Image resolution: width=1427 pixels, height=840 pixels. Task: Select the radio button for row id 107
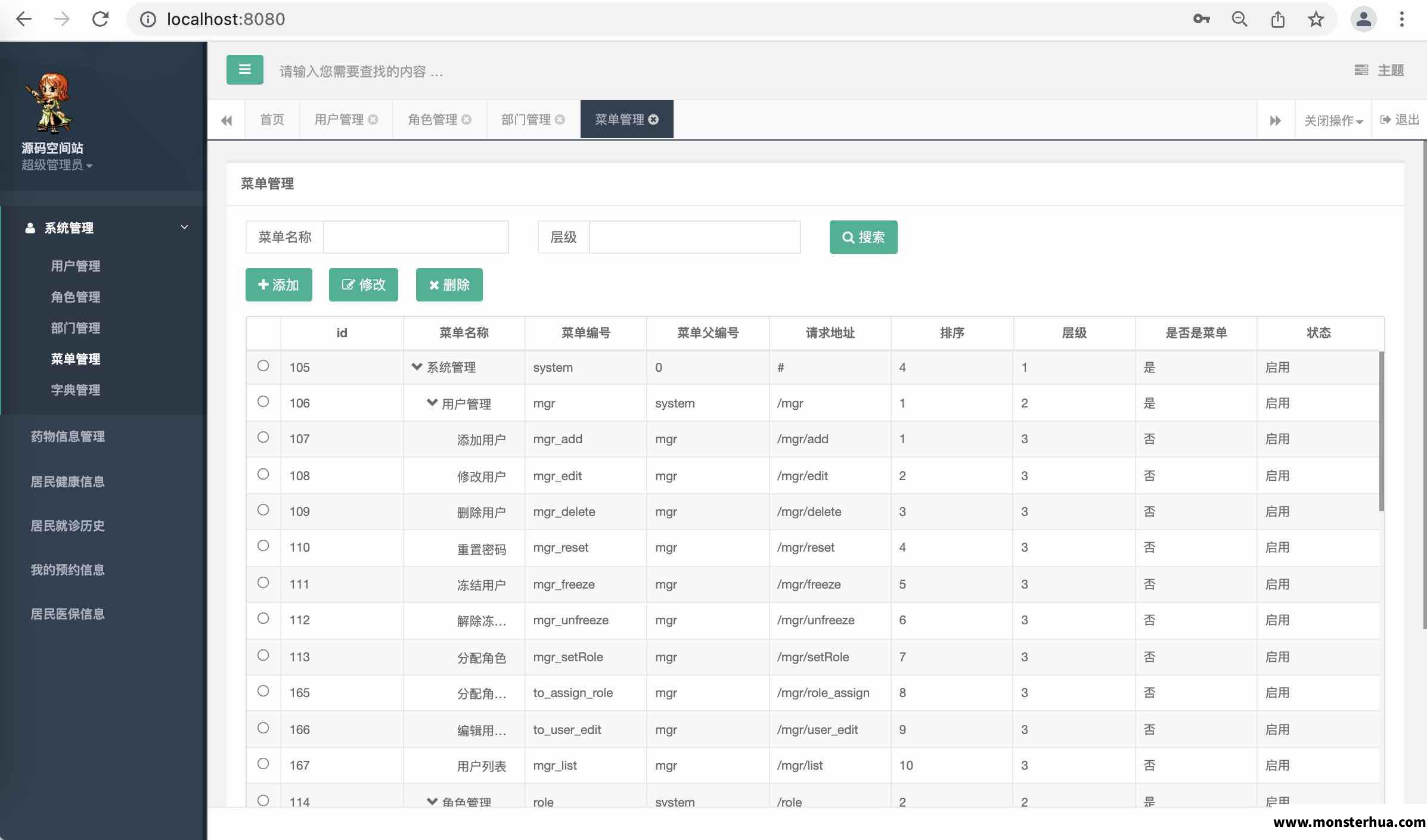[263, 437]
